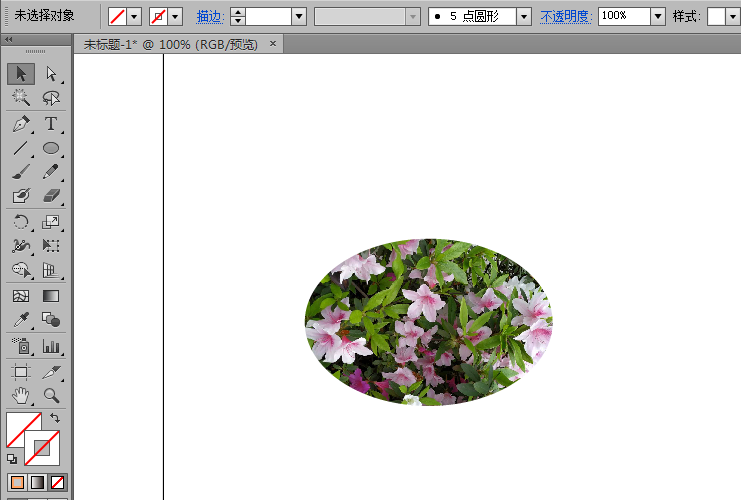Select the Type tool
This screenshot has height=500, width=741.
click(51, 124)
